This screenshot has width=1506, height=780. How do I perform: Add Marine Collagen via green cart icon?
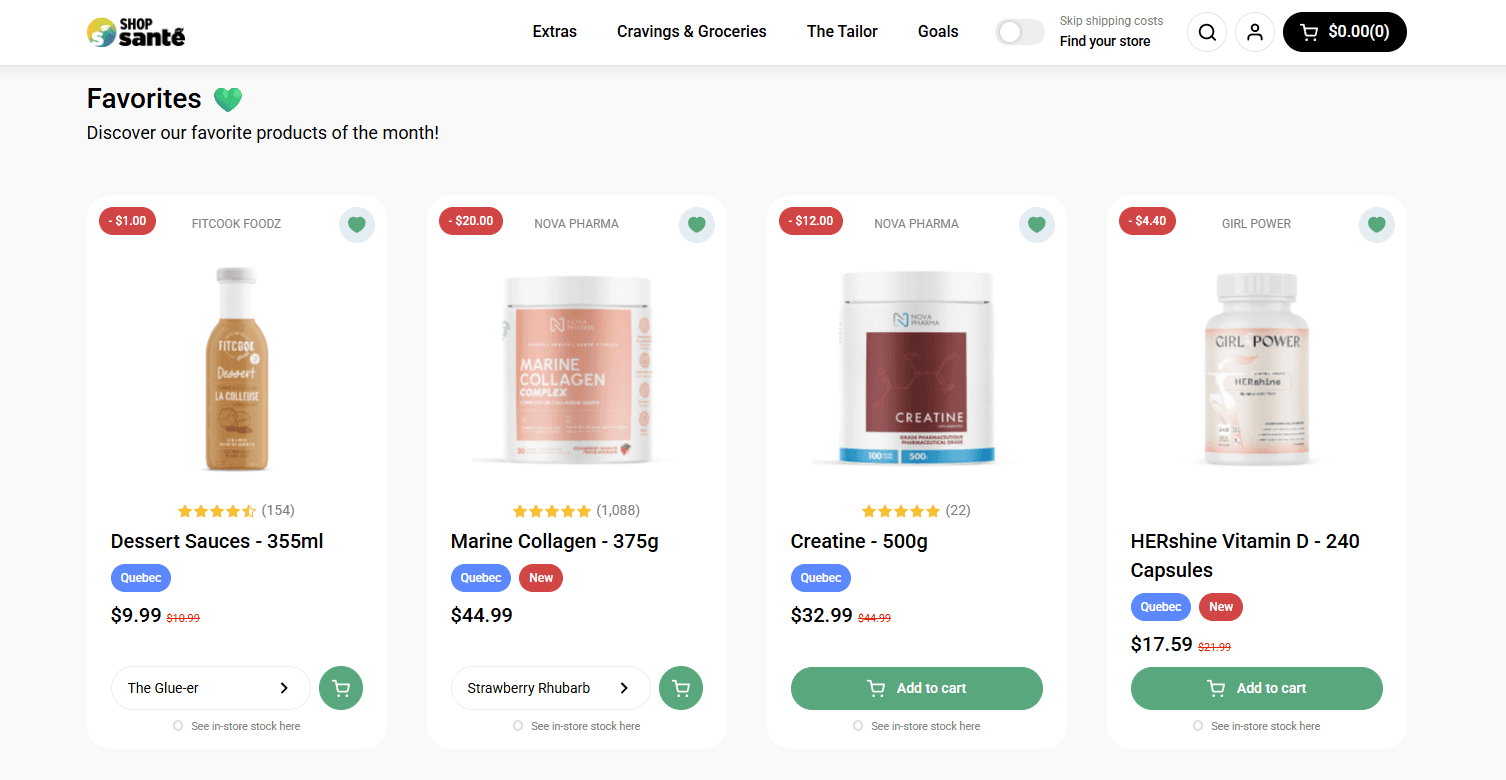coord(681,688)
